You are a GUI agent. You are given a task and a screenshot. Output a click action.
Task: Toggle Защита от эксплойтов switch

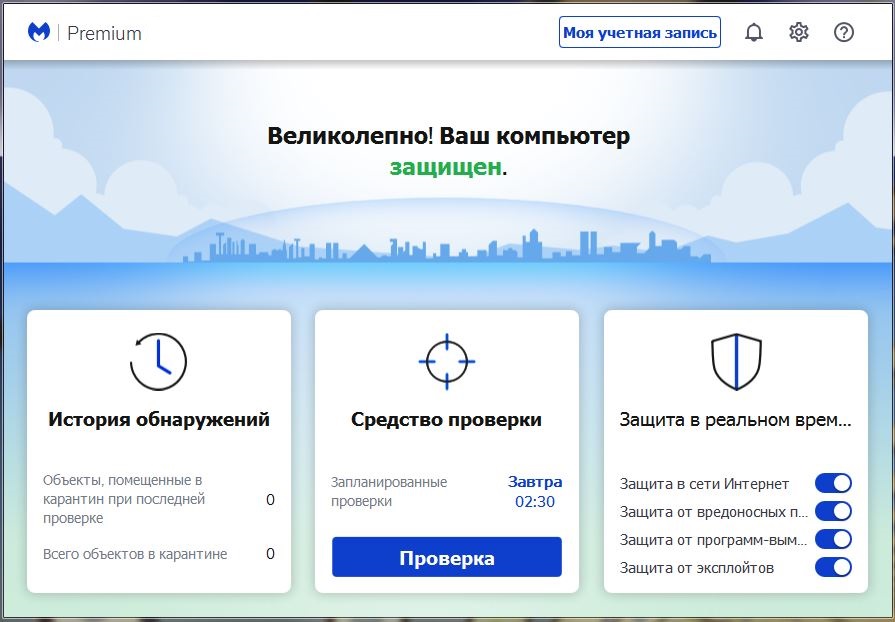833,567
